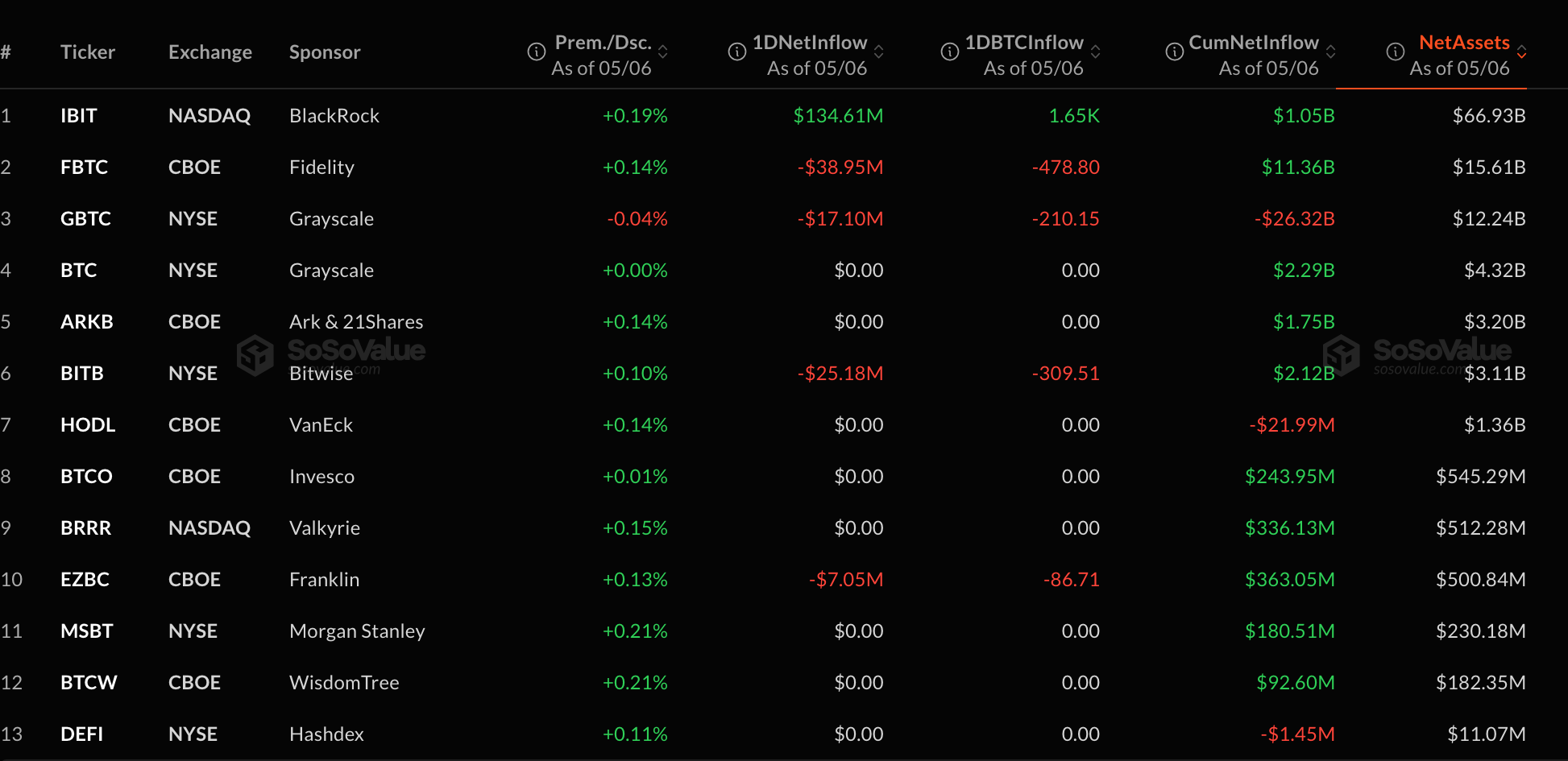1568x761 pixels.
Task: Click the info icon beside Prem./Dsc.
Action: coord(537,52)
